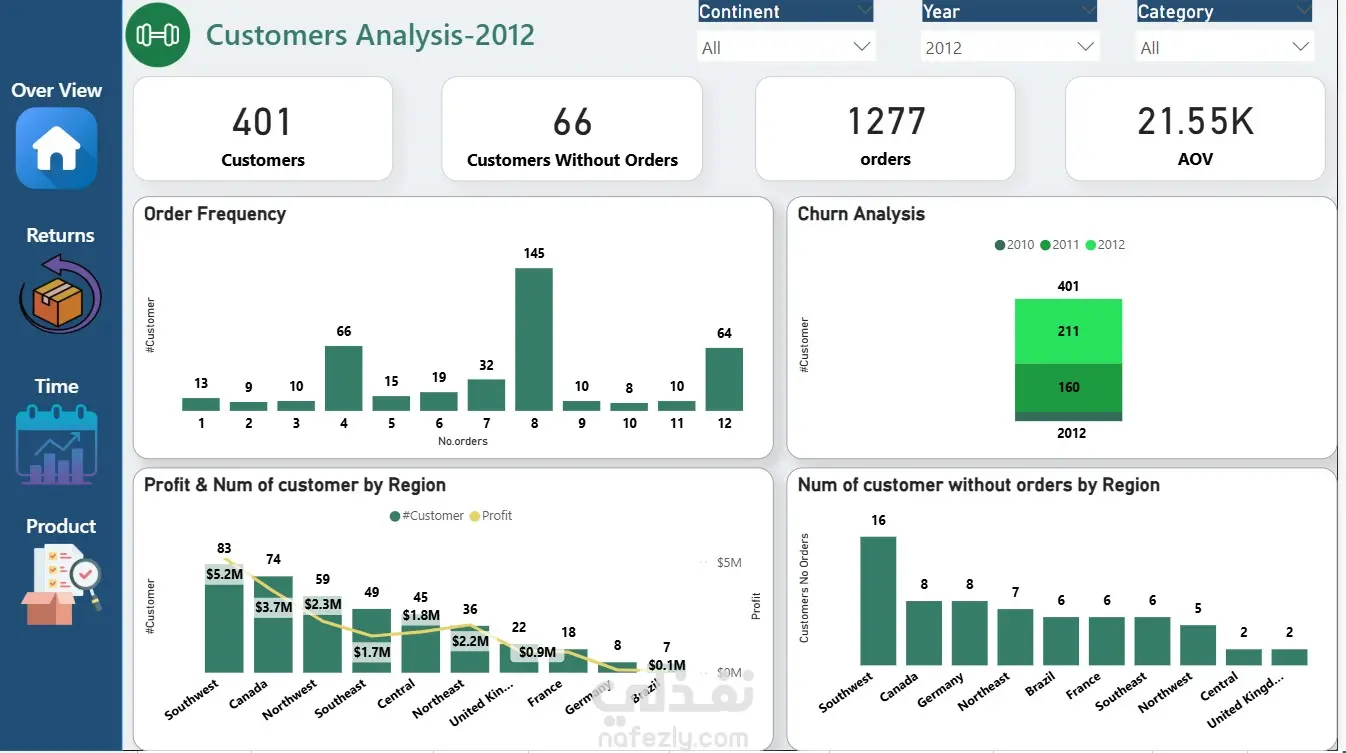Collapse the Continent slicer header chevron
This screenshot has height=753, width=1346.
click(x=864, y=11)
